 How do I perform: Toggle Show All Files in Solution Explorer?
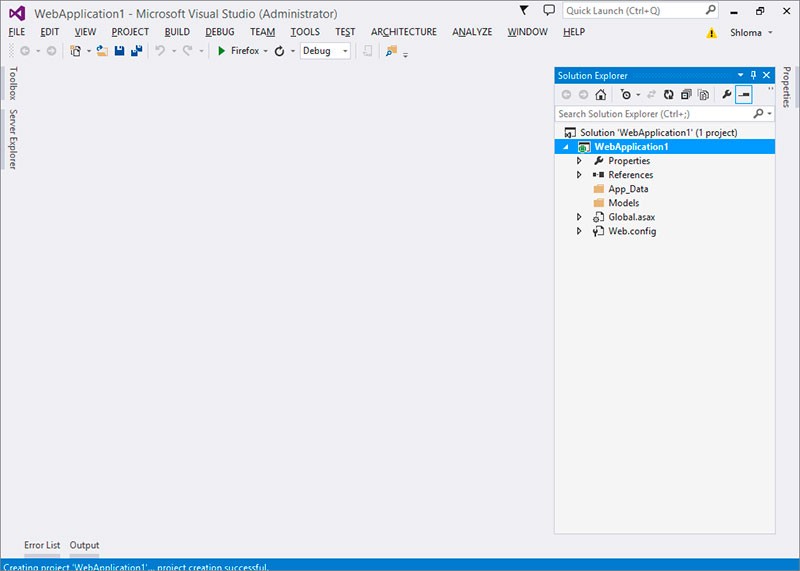703,94
